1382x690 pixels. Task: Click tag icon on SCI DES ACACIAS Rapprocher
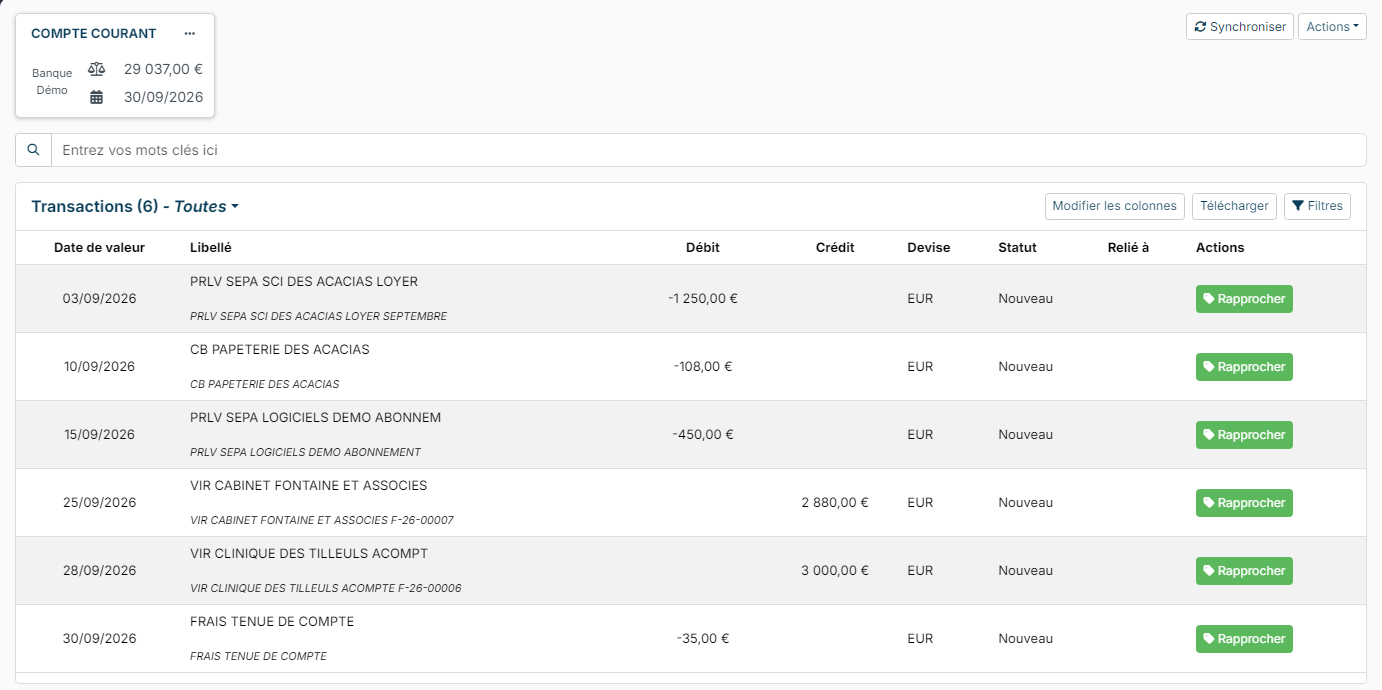pos(1209,299)
